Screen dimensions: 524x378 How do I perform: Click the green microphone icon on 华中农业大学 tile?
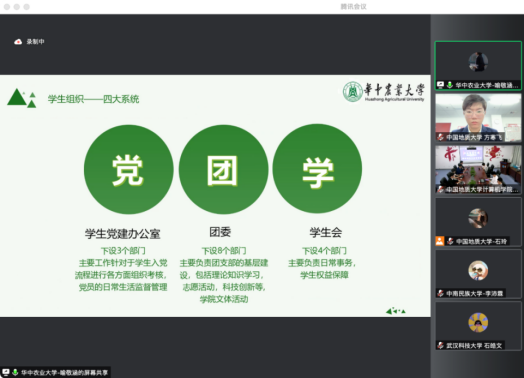(450, 85)
